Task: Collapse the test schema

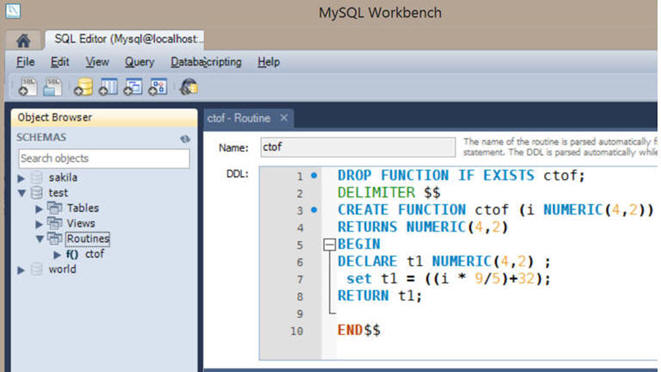Action: coord(21,193)
